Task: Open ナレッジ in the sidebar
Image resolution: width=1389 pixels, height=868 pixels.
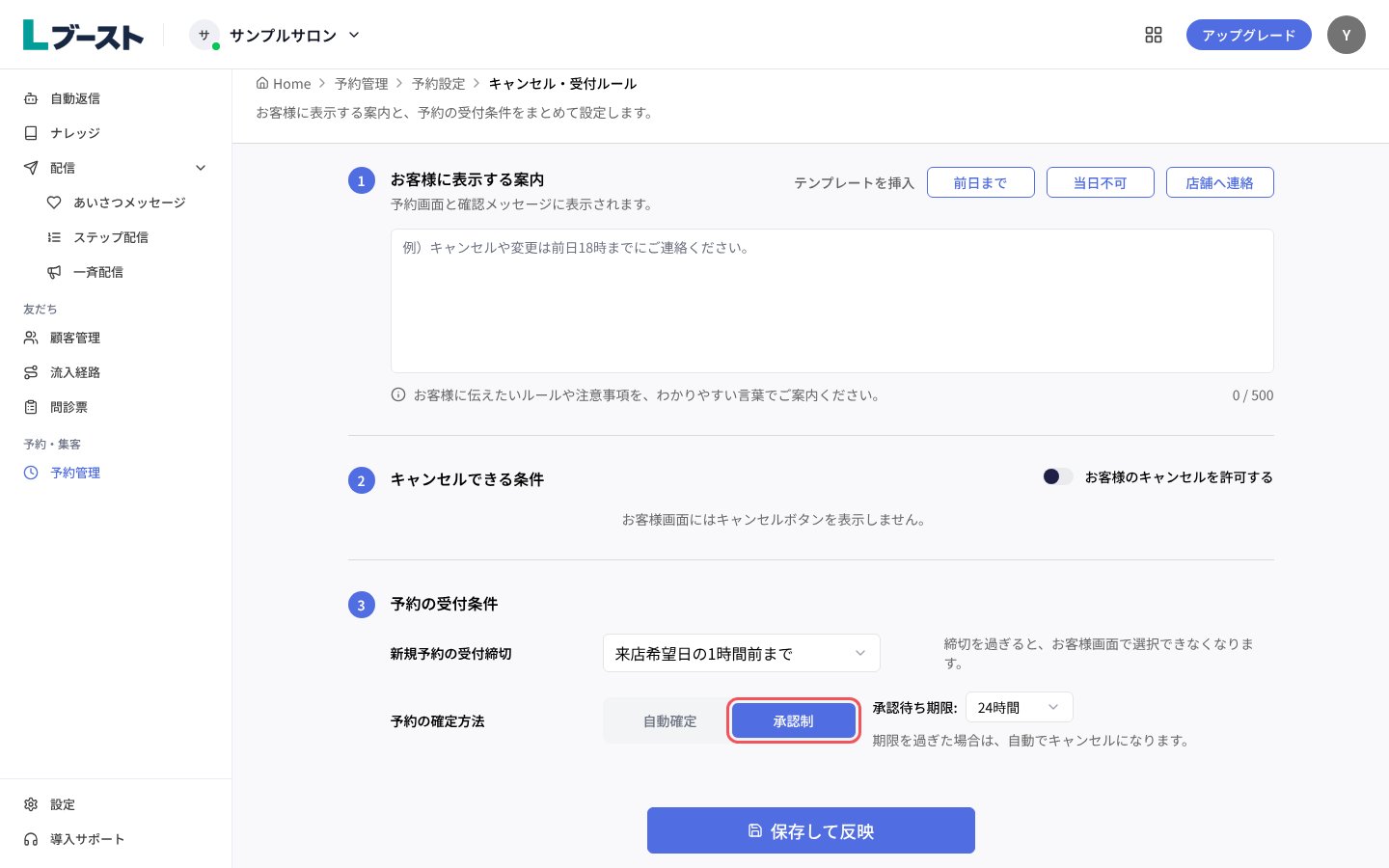Action: click(116, 133)
